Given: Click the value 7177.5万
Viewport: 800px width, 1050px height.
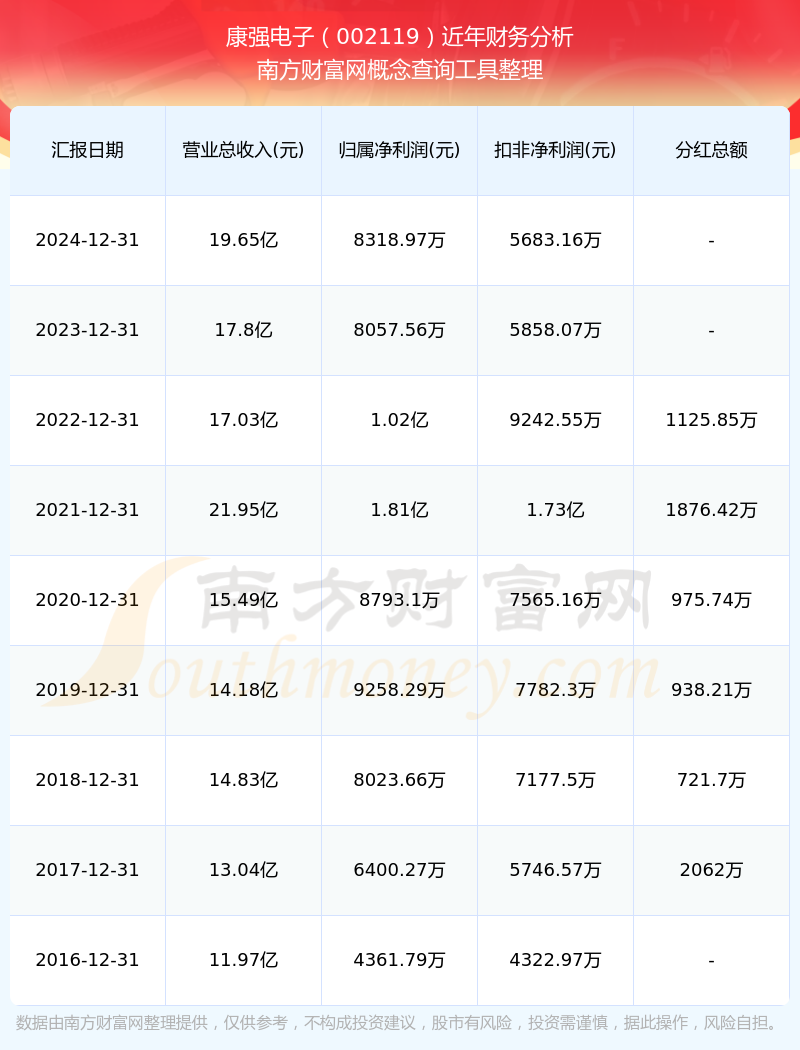Looking at the screenshot, I should [556, 780].
